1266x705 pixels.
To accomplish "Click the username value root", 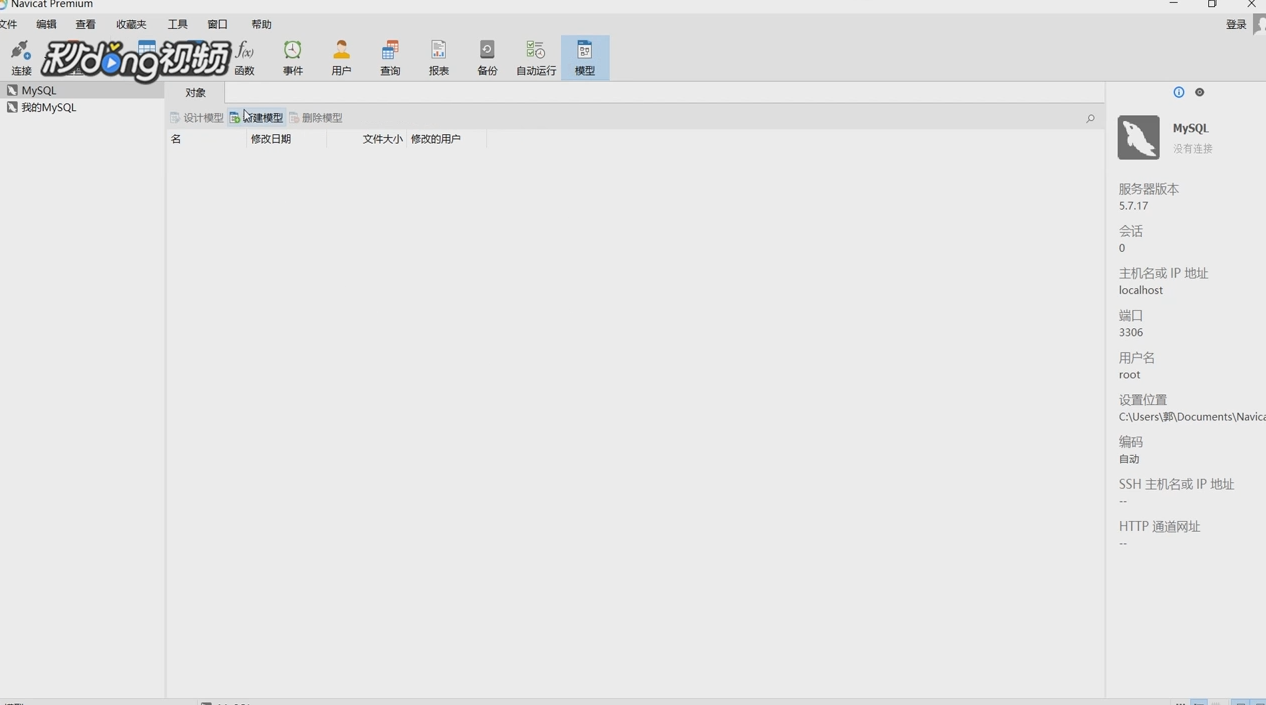I will [x=1129, y=375].
